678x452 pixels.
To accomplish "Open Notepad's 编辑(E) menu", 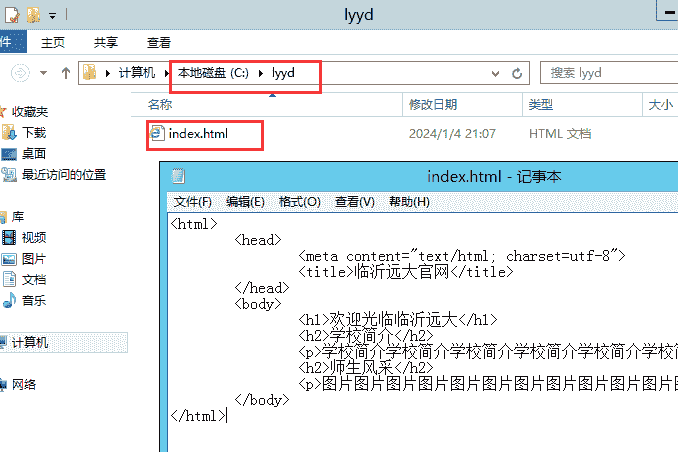I will click(x=245, y=201).
